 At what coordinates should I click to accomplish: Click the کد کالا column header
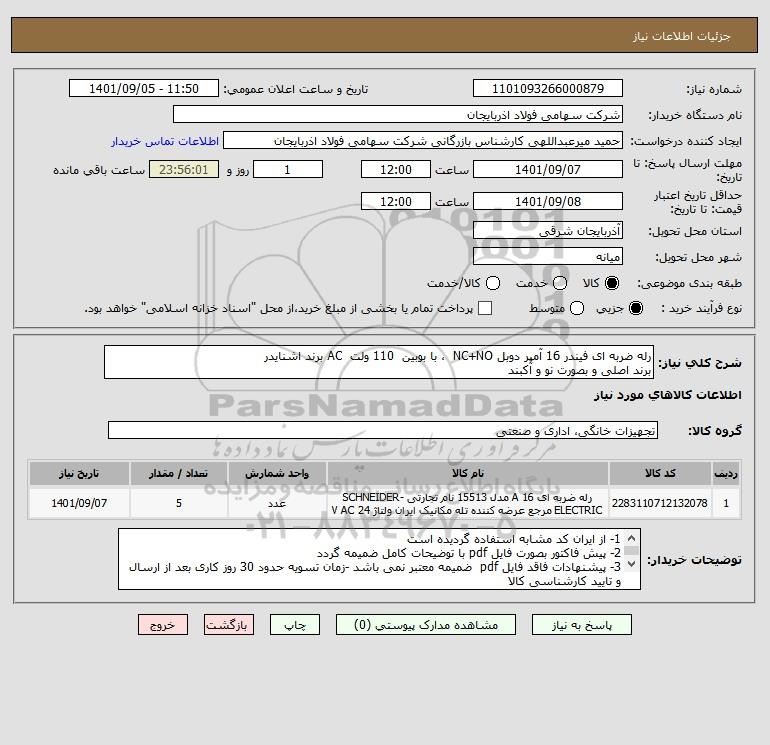pos(660,473)
